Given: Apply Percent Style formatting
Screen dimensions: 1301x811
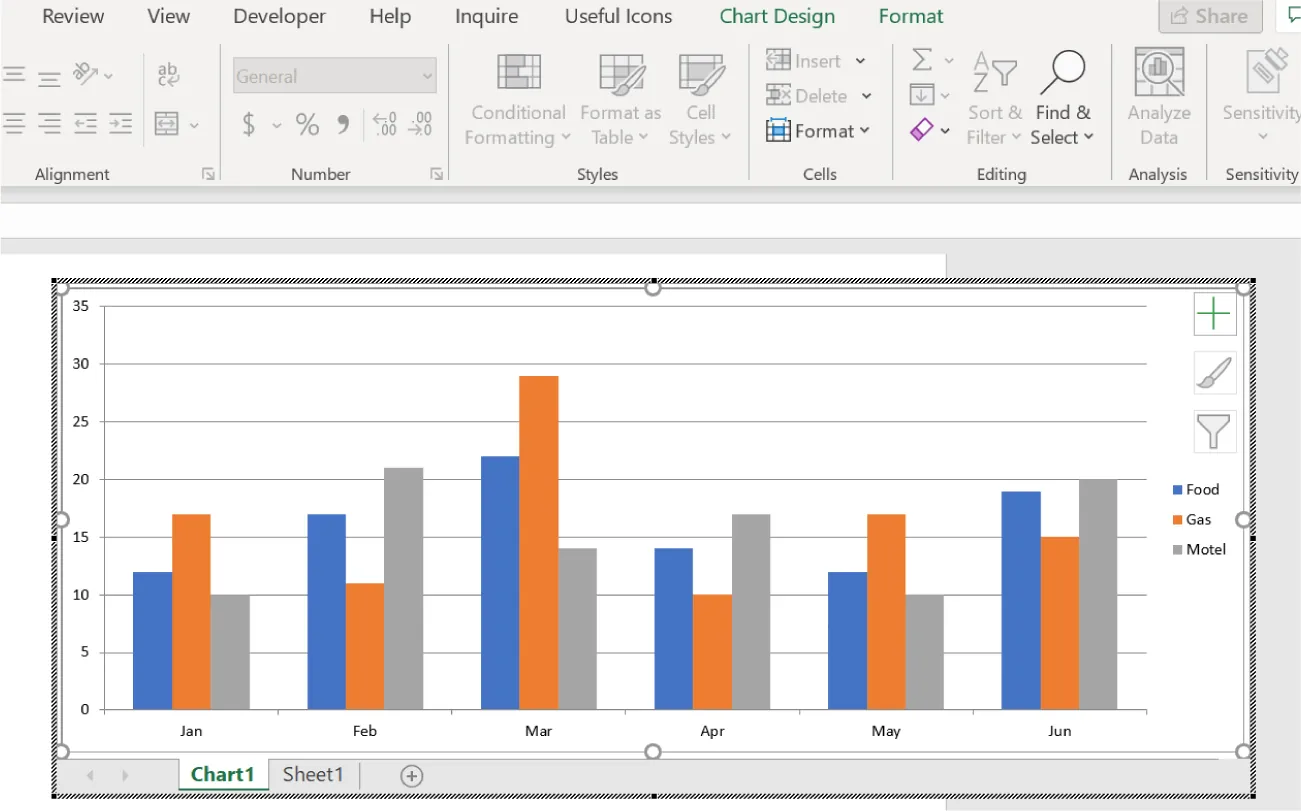Looking at the screenshot, I should click(307, 124).
